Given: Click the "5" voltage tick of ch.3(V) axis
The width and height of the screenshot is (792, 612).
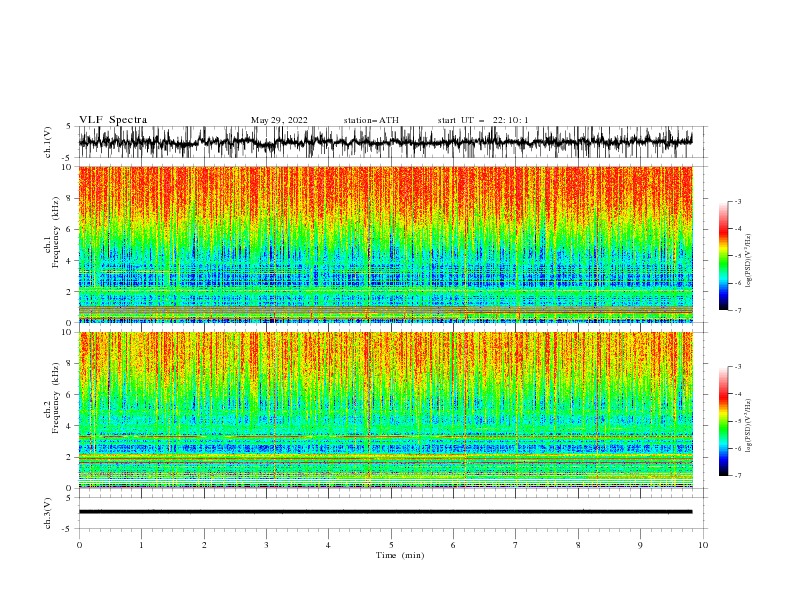Looking at the screenshot, I should click(69, 497).
